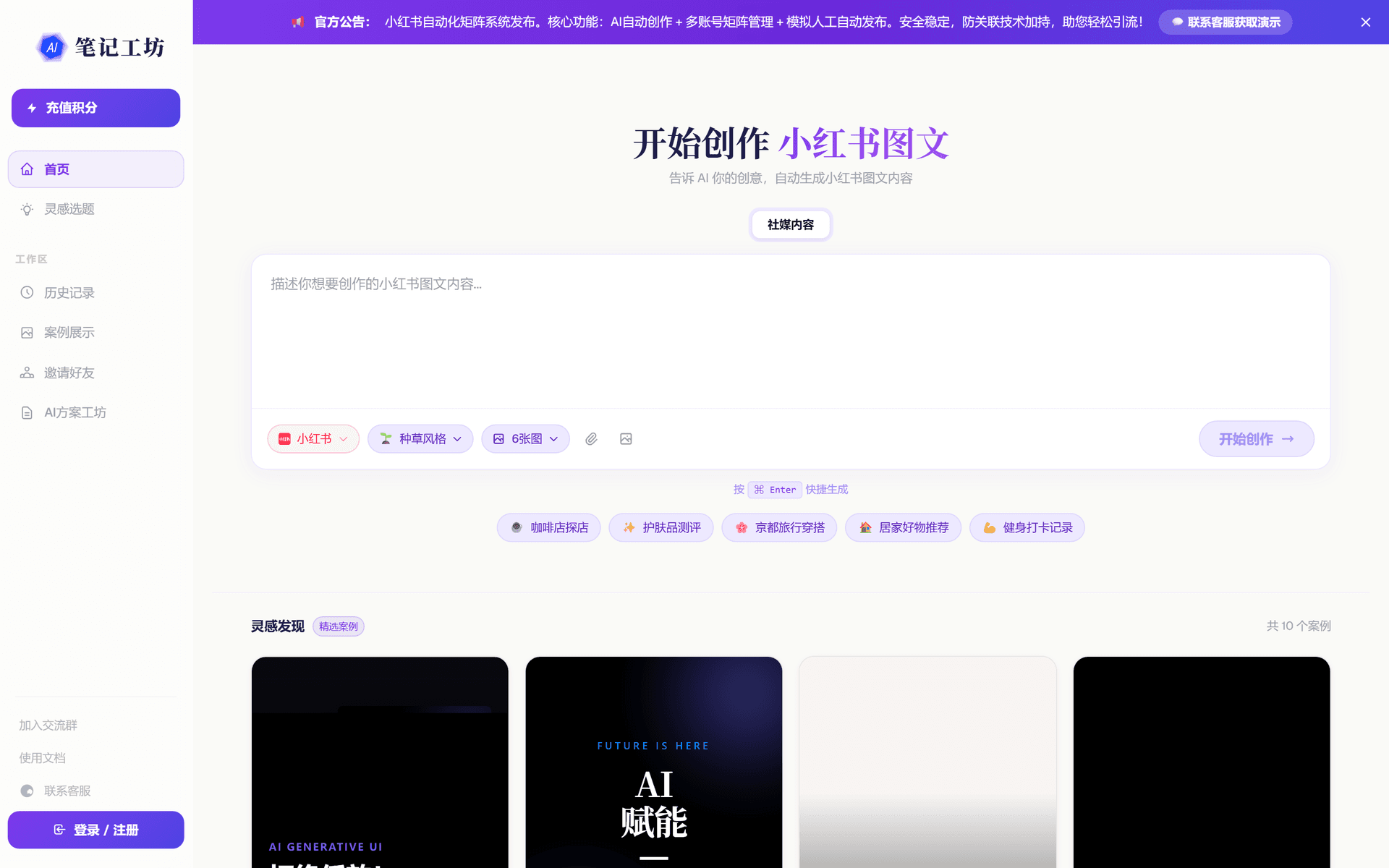Open the 小红书 platform dropdown chevron

[344, 439]
